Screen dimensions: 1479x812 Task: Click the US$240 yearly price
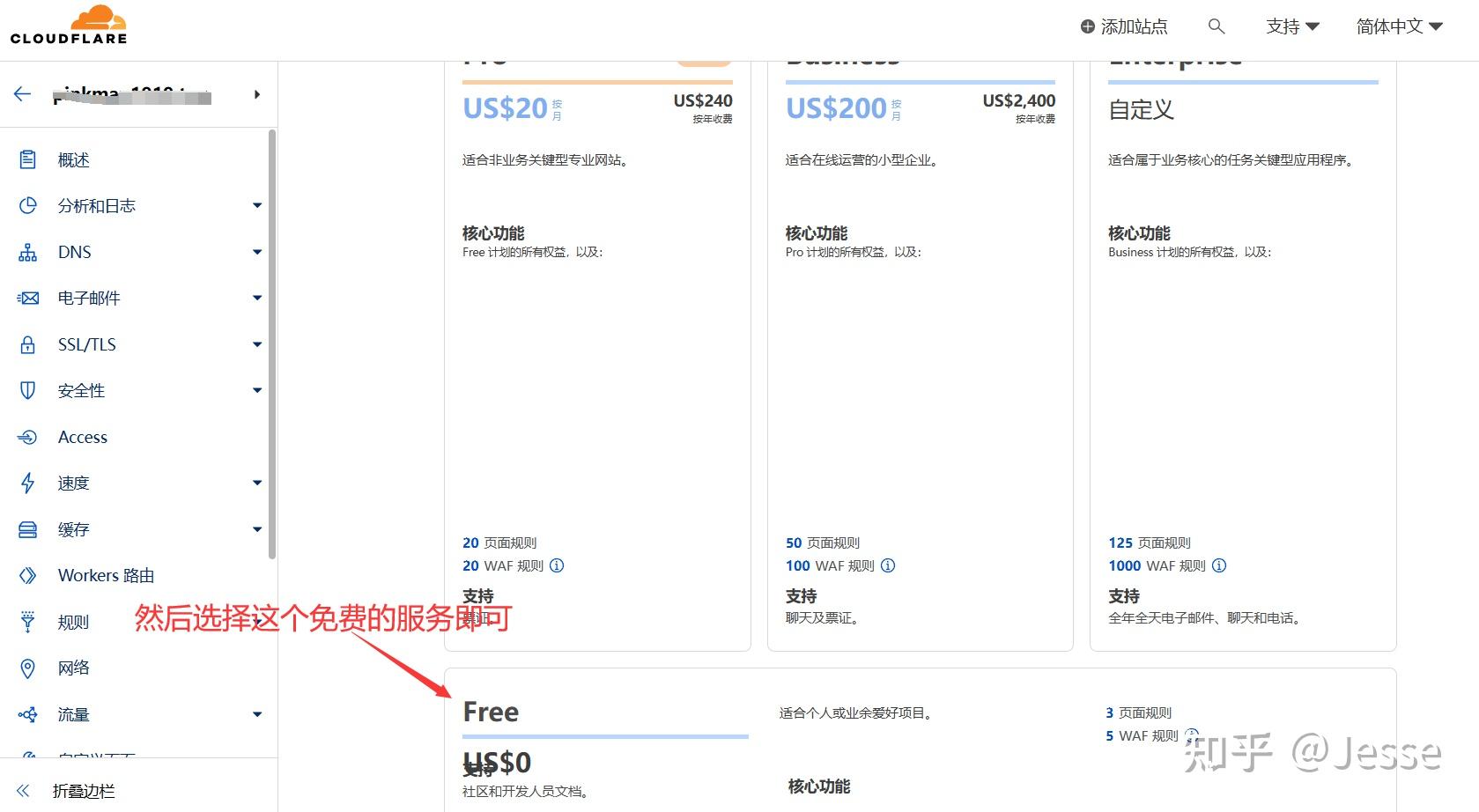703,100
